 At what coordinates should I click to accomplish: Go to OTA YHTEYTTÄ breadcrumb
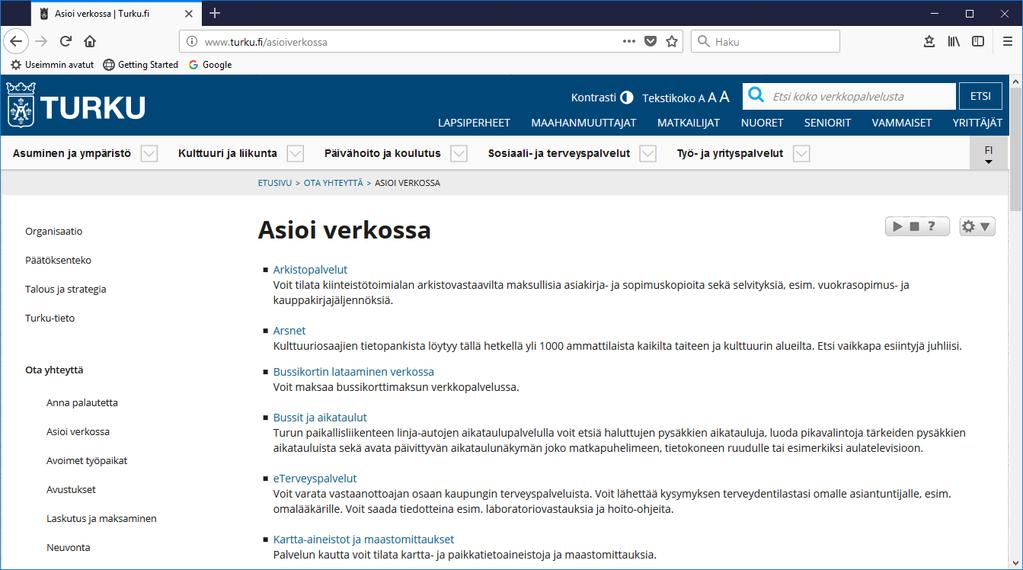pos(333,183)
